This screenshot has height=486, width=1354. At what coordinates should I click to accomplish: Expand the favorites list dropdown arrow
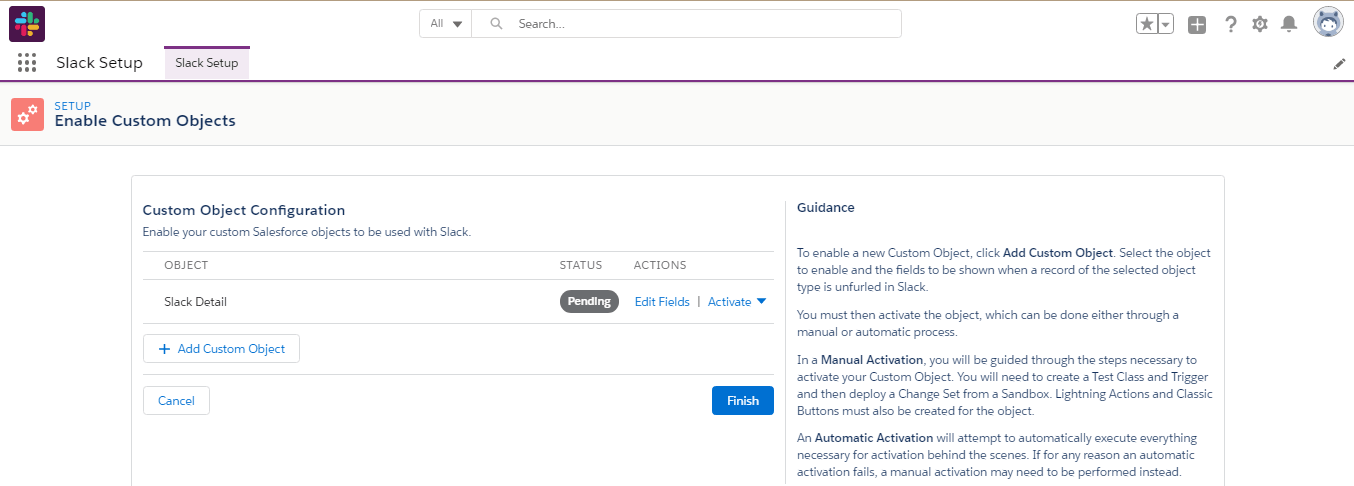pos(1166,24)
